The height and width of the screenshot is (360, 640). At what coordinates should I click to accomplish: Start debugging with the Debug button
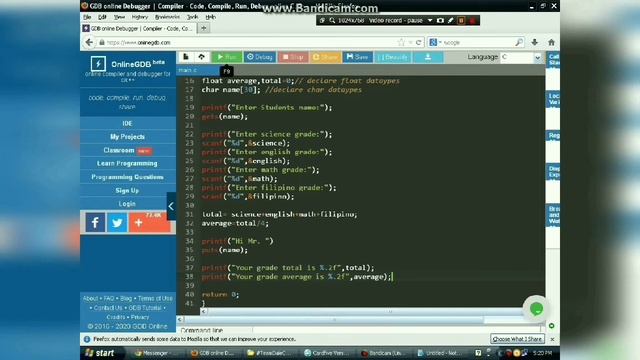(260, 57)
